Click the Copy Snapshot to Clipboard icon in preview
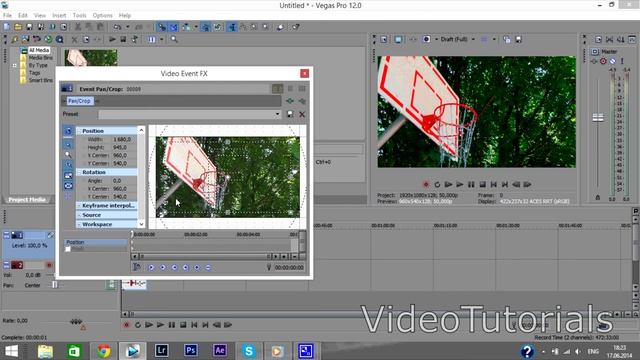Viewport: 640px width, 360px height. point(507,40)
